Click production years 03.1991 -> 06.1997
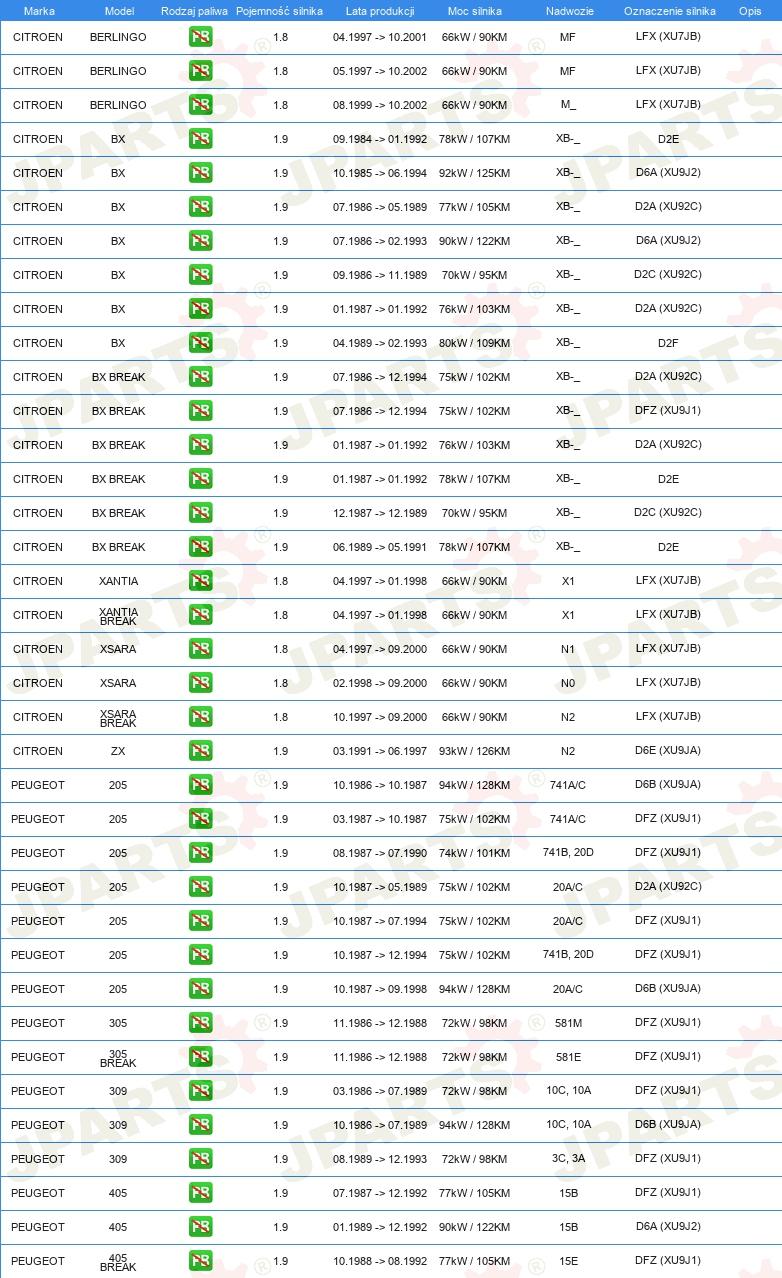The width and height of the screenshot is (782, 1278). [x=380, y=751]
